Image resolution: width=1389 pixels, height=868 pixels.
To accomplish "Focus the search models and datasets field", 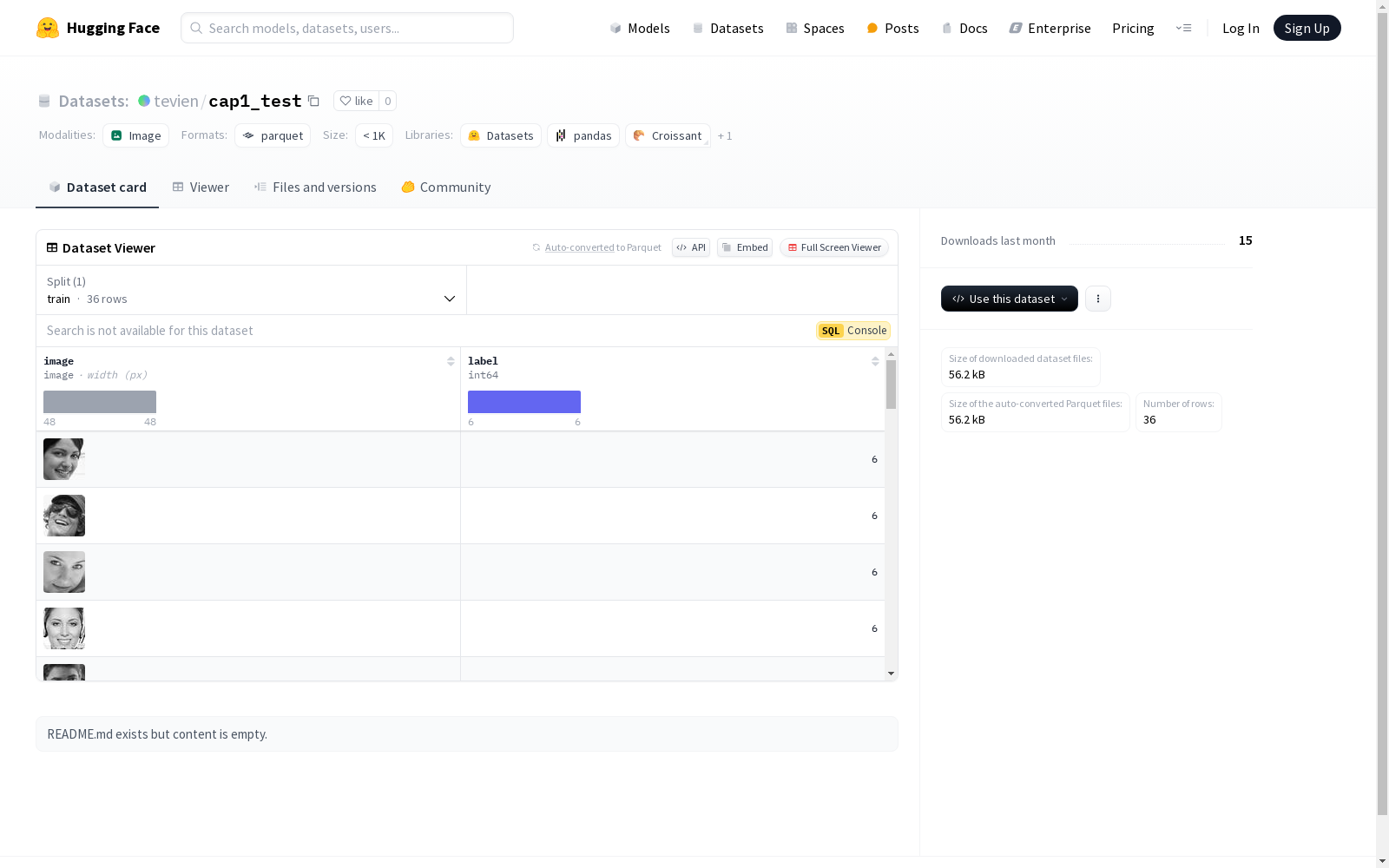I will pos(347,28).
